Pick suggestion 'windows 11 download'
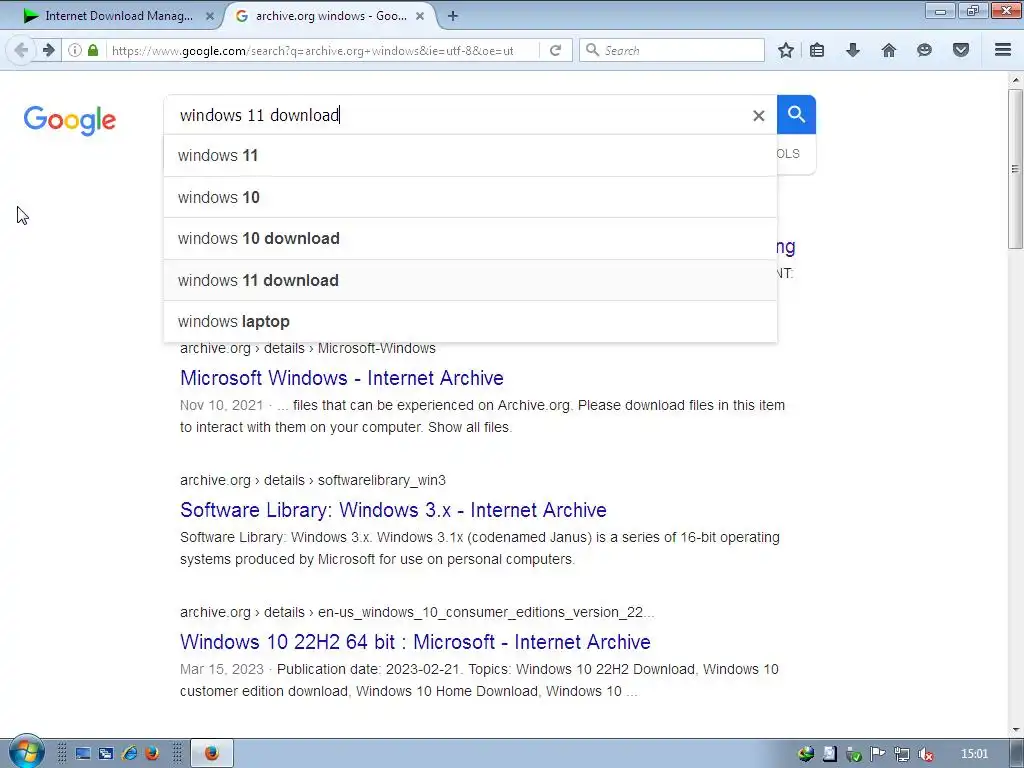Image resolution: width=1024 pixels, height=768 pixels. coord(470,280)
